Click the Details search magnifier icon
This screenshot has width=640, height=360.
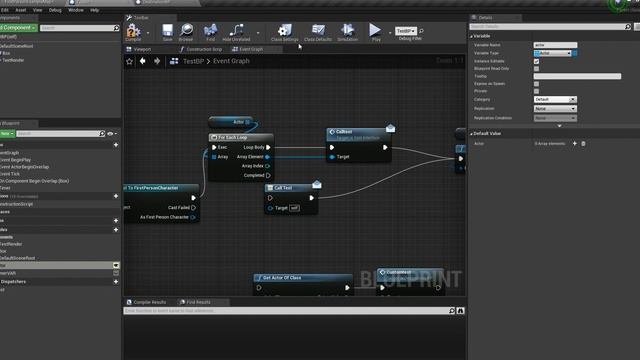(628, 27)
